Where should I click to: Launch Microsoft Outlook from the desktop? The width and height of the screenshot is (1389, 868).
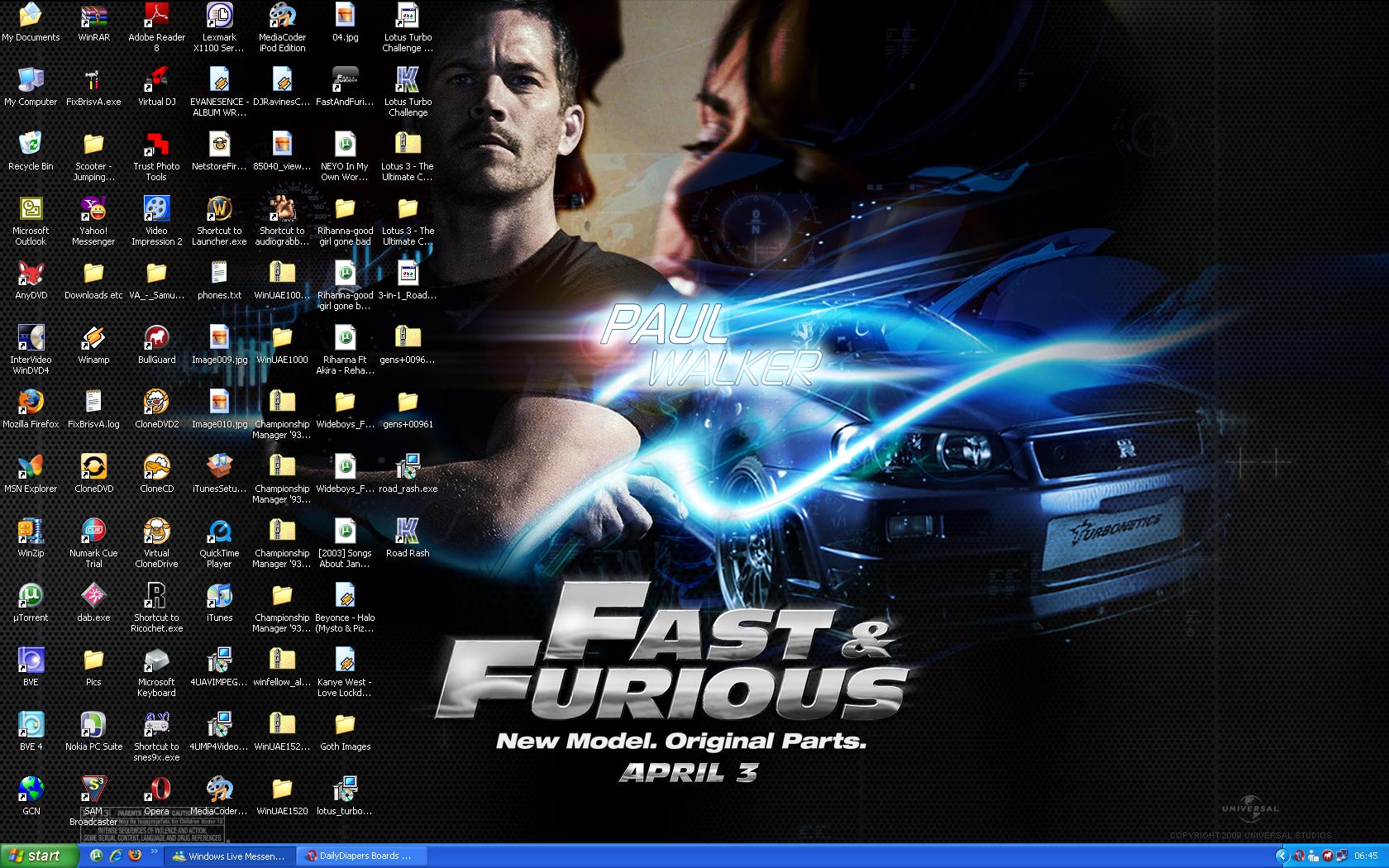tap(31, 222)
